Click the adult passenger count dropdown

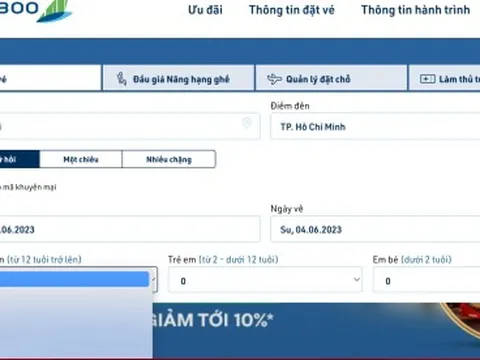(154, 279)
